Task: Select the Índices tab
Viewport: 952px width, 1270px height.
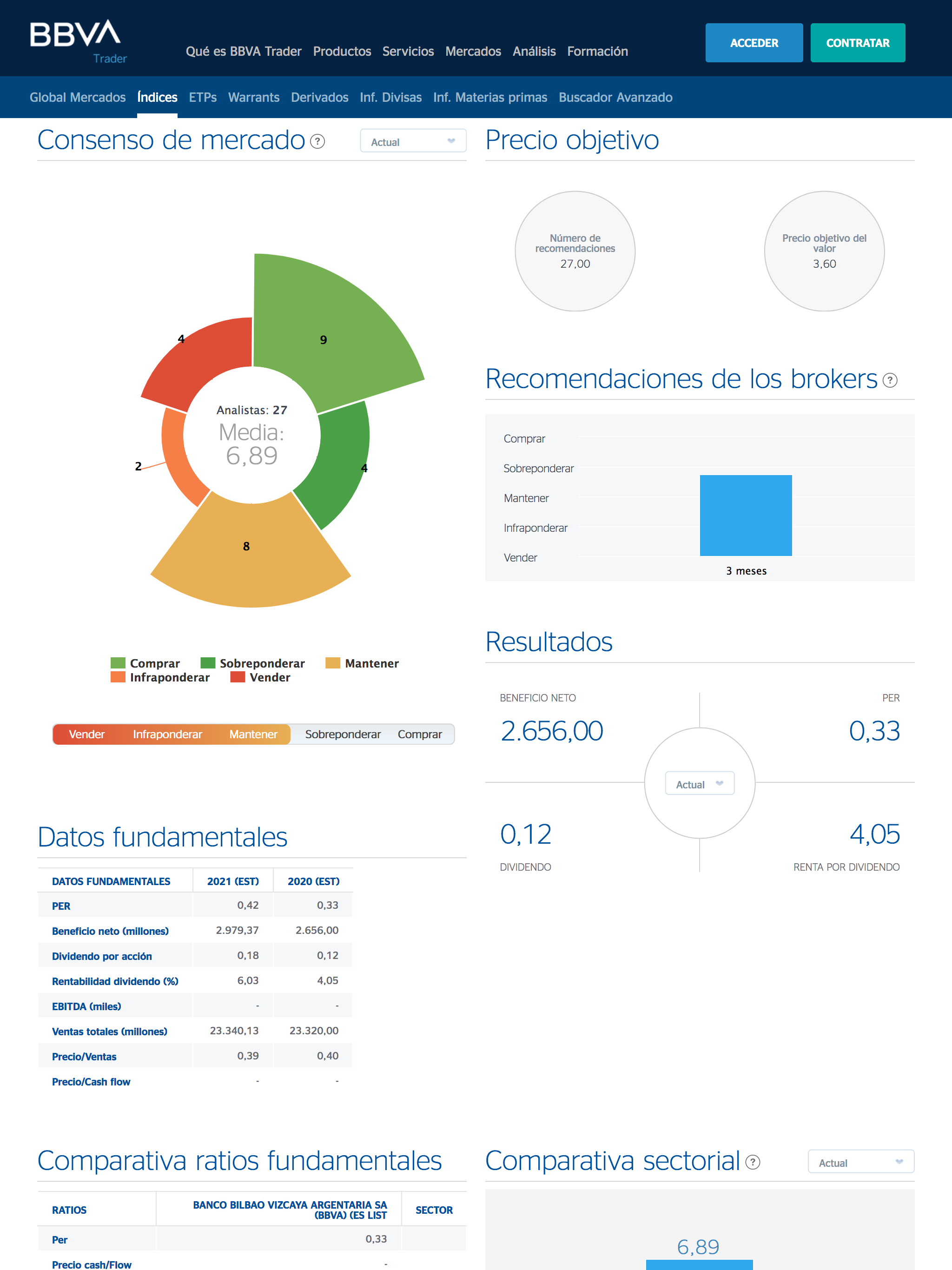Action: tap(157, 97)
